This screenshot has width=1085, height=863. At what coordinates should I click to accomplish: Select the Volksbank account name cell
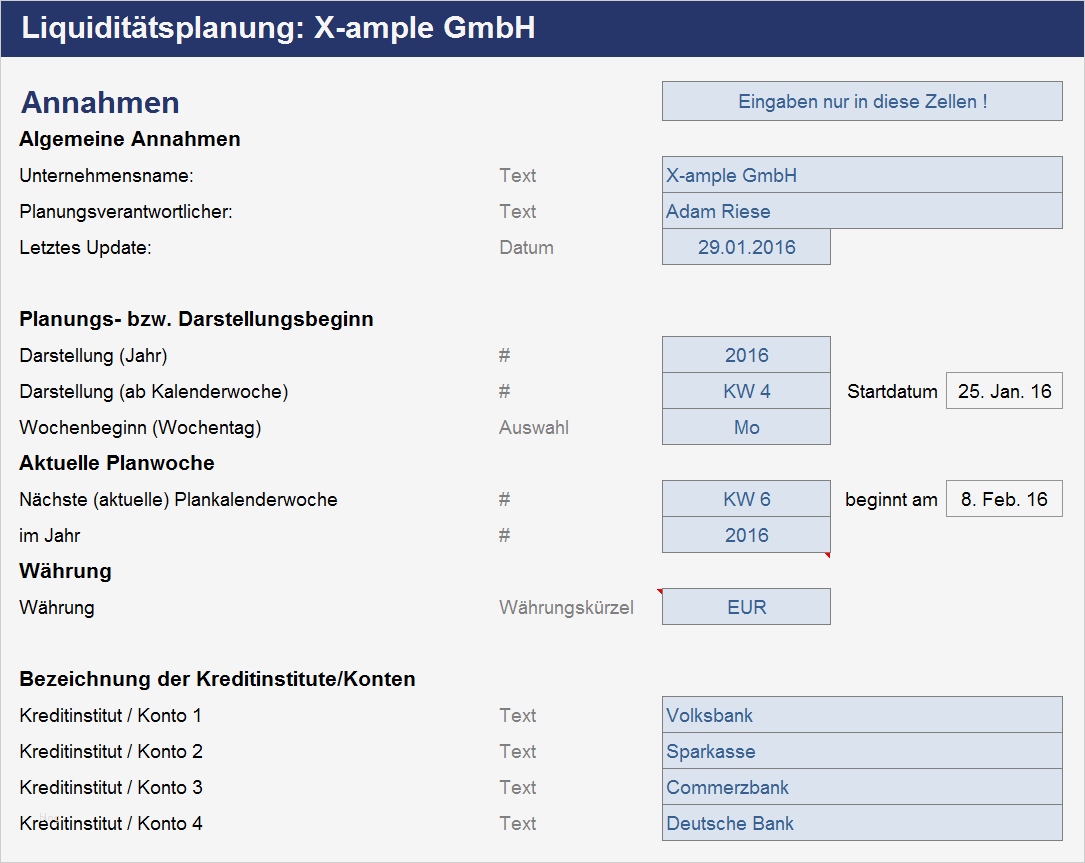tap(861, 715)
